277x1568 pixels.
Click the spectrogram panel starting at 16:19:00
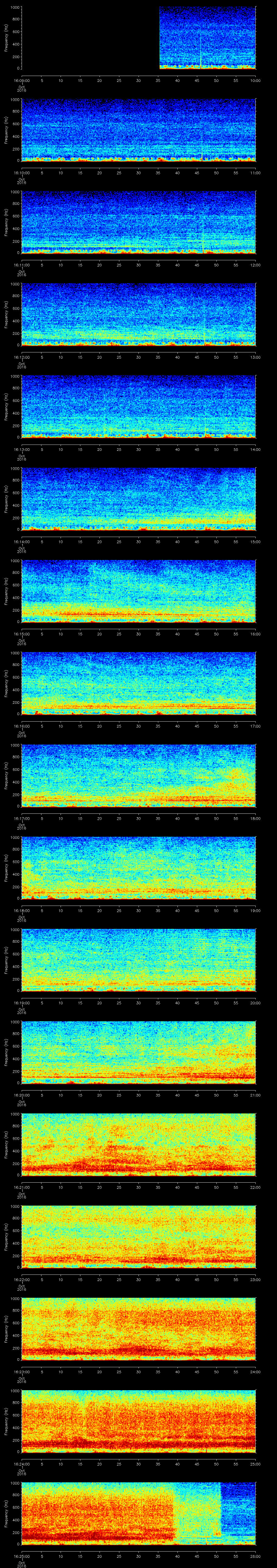[x=138, y=960]
